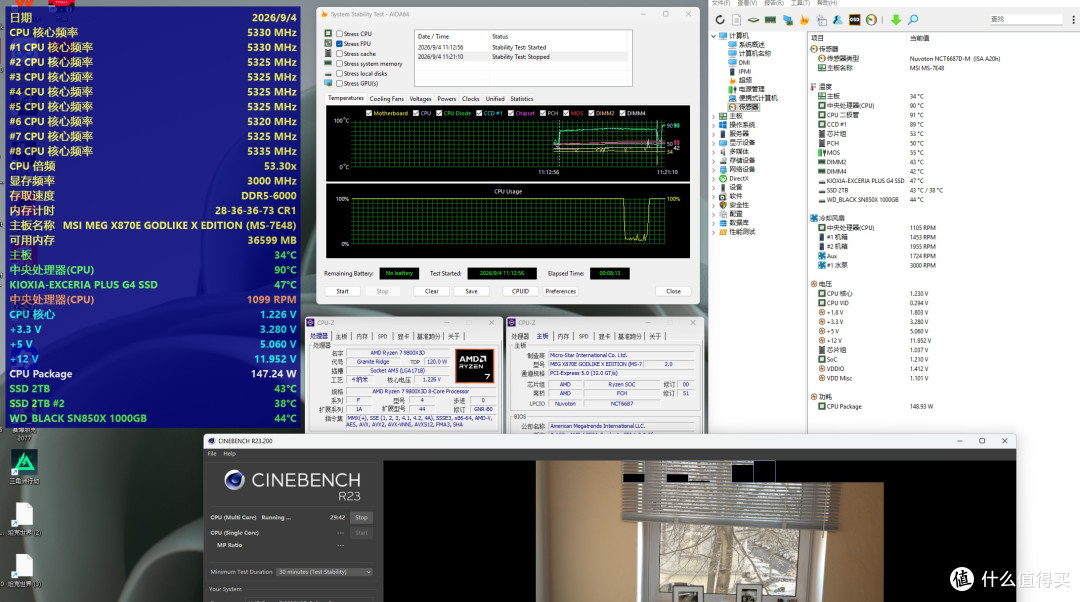Open Cinebench File menu
Screen dimensions: 1080x602
point(212,453)
